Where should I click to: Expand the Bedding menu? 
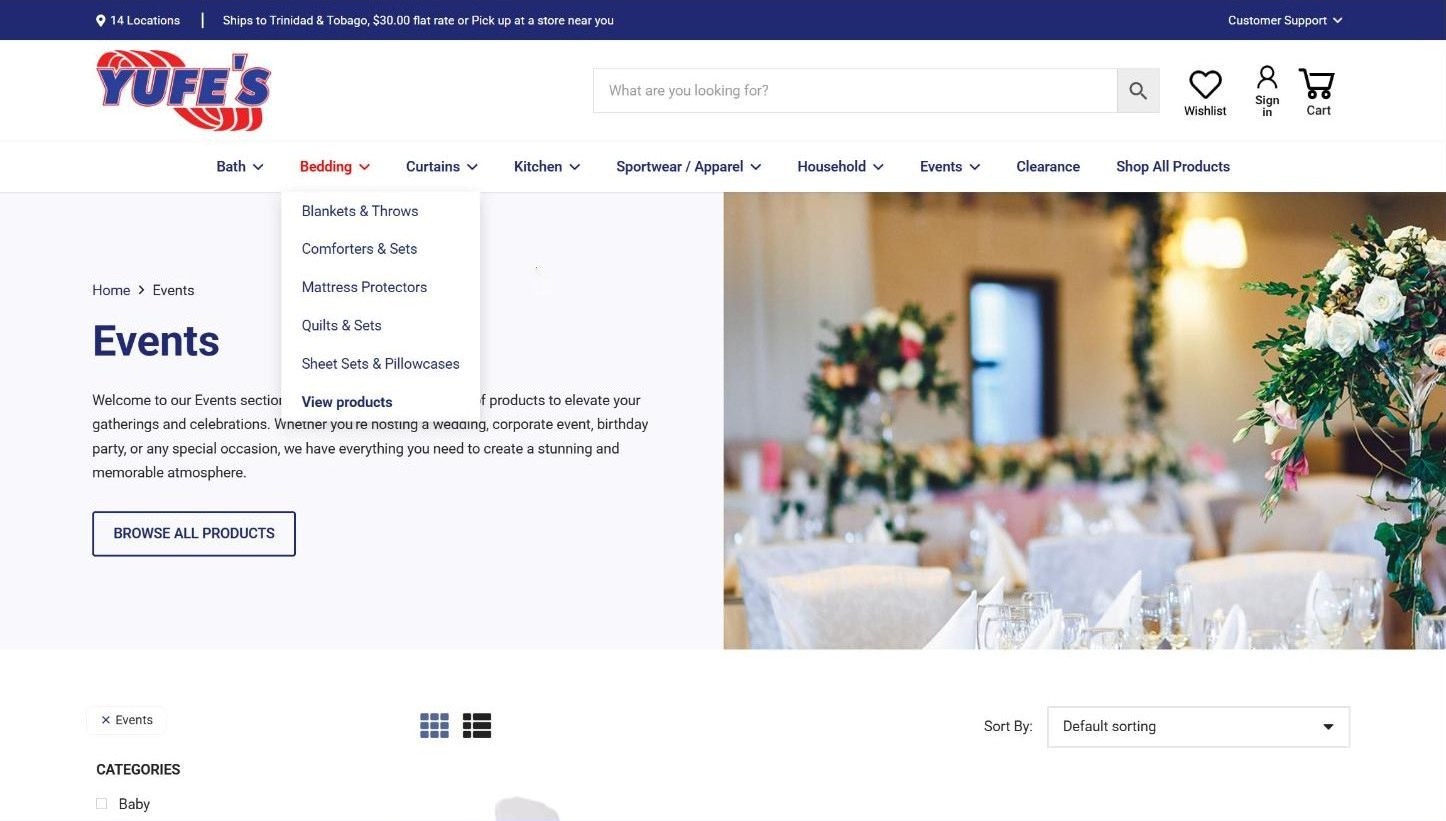[335, 167]
